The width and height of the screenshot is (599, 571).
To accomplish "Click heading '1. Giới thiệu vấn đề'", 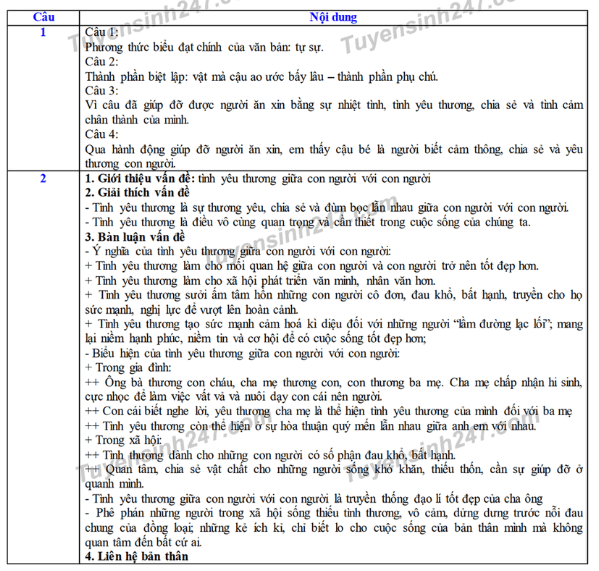I will [140, 178].
